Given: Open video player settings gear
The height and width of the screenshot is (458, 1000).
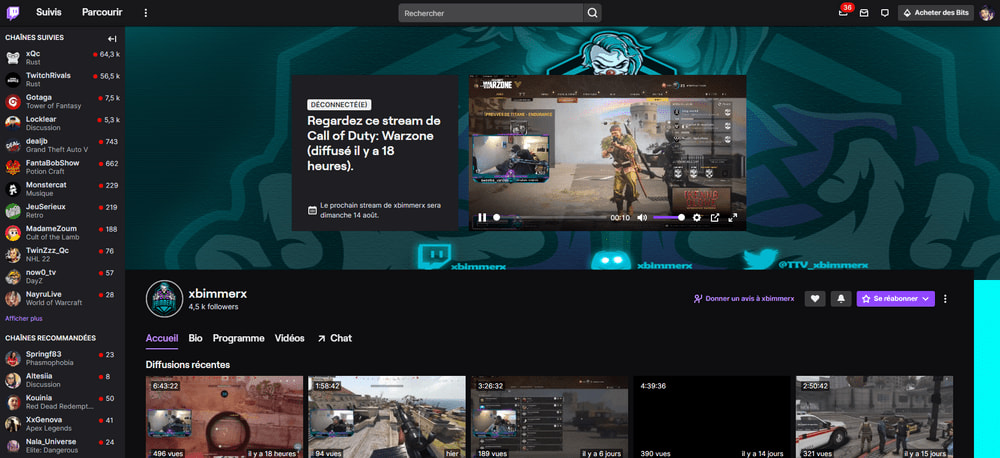Looking at the screenshot, I should coord(696,218).
